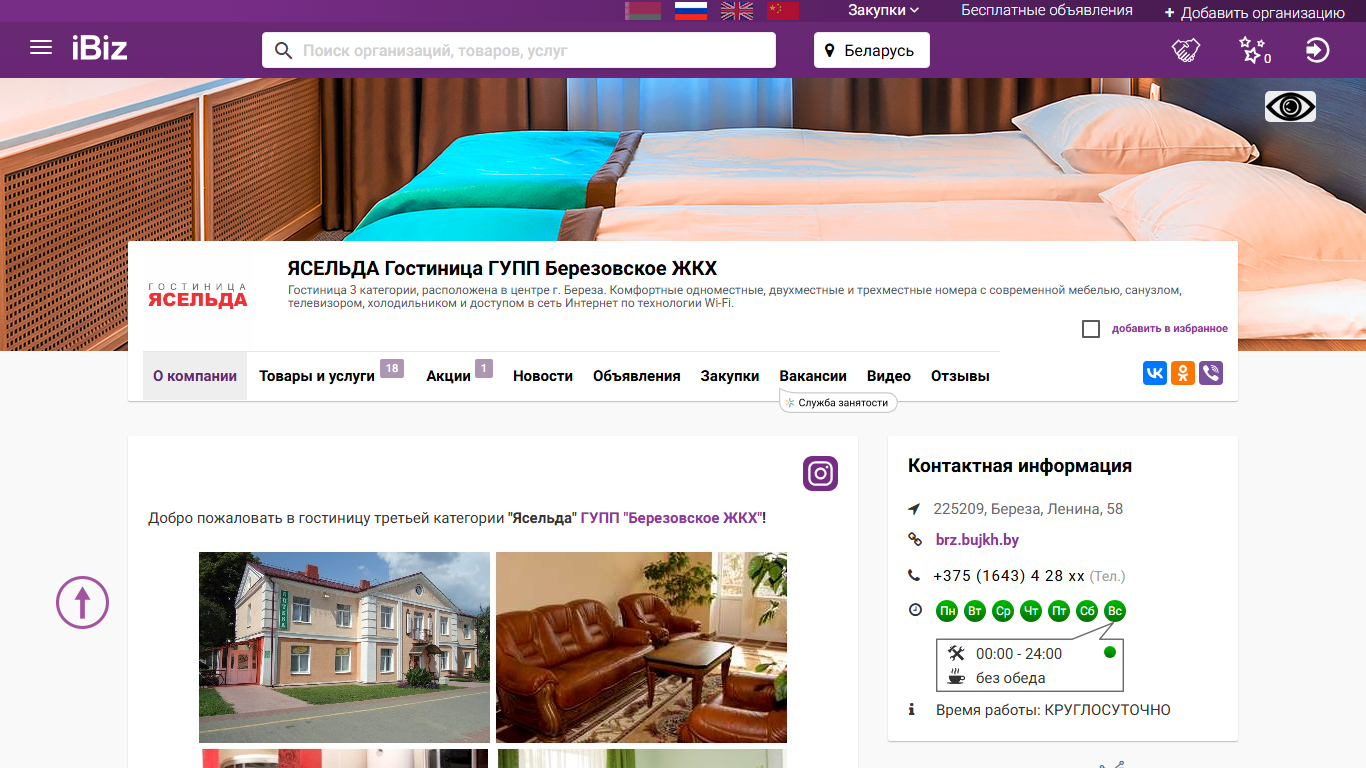
Task: Switch to the 'Новости' tab
Action: [x=543, y=376]
